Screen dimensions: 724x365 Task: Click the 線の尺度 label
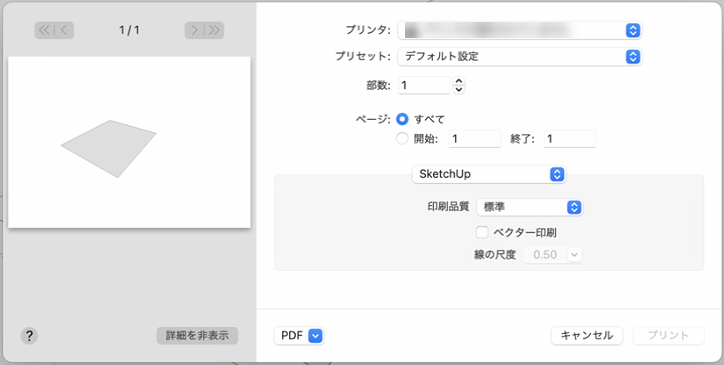(x=495, y=255)
